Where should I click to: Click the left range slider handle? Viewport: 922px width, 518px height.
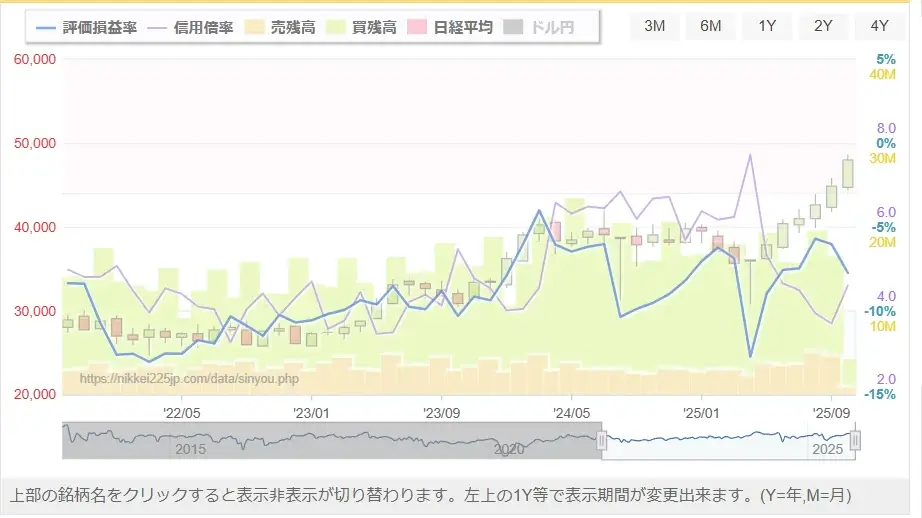point(602,440)
